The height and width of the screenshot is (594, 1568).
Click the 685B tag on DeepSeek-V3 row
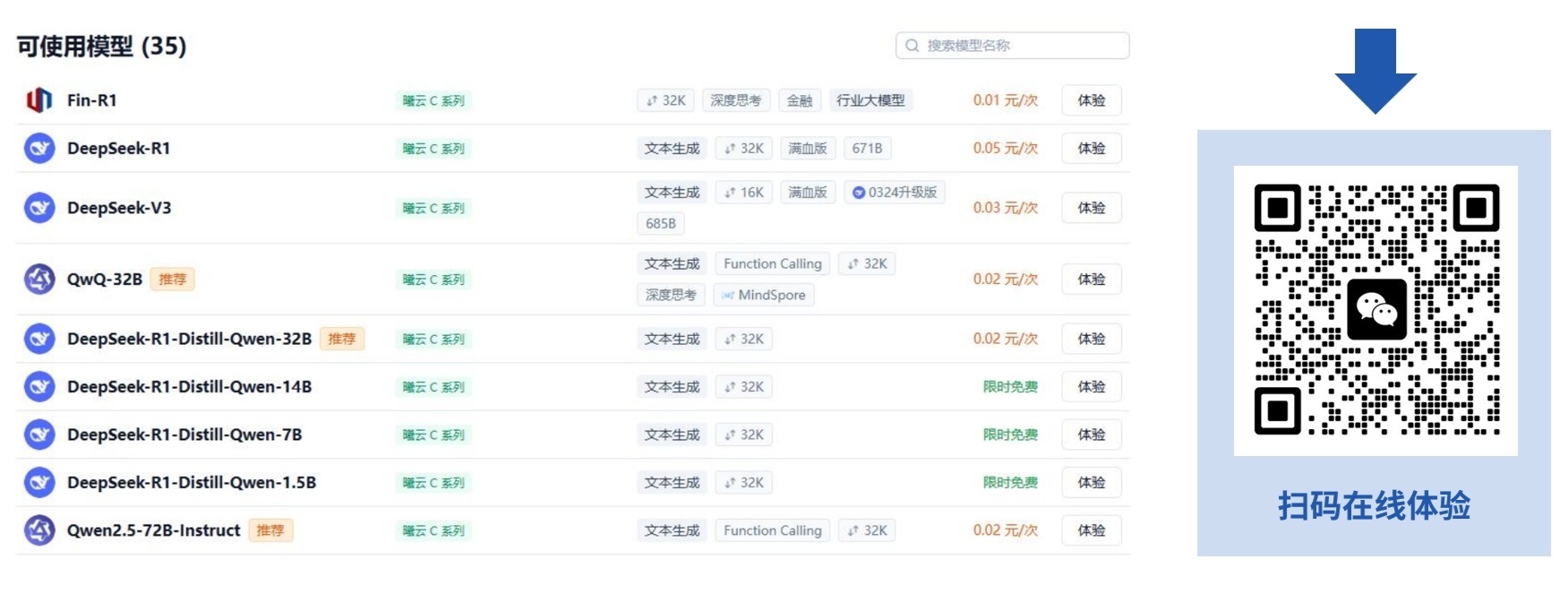pos(661,223)
